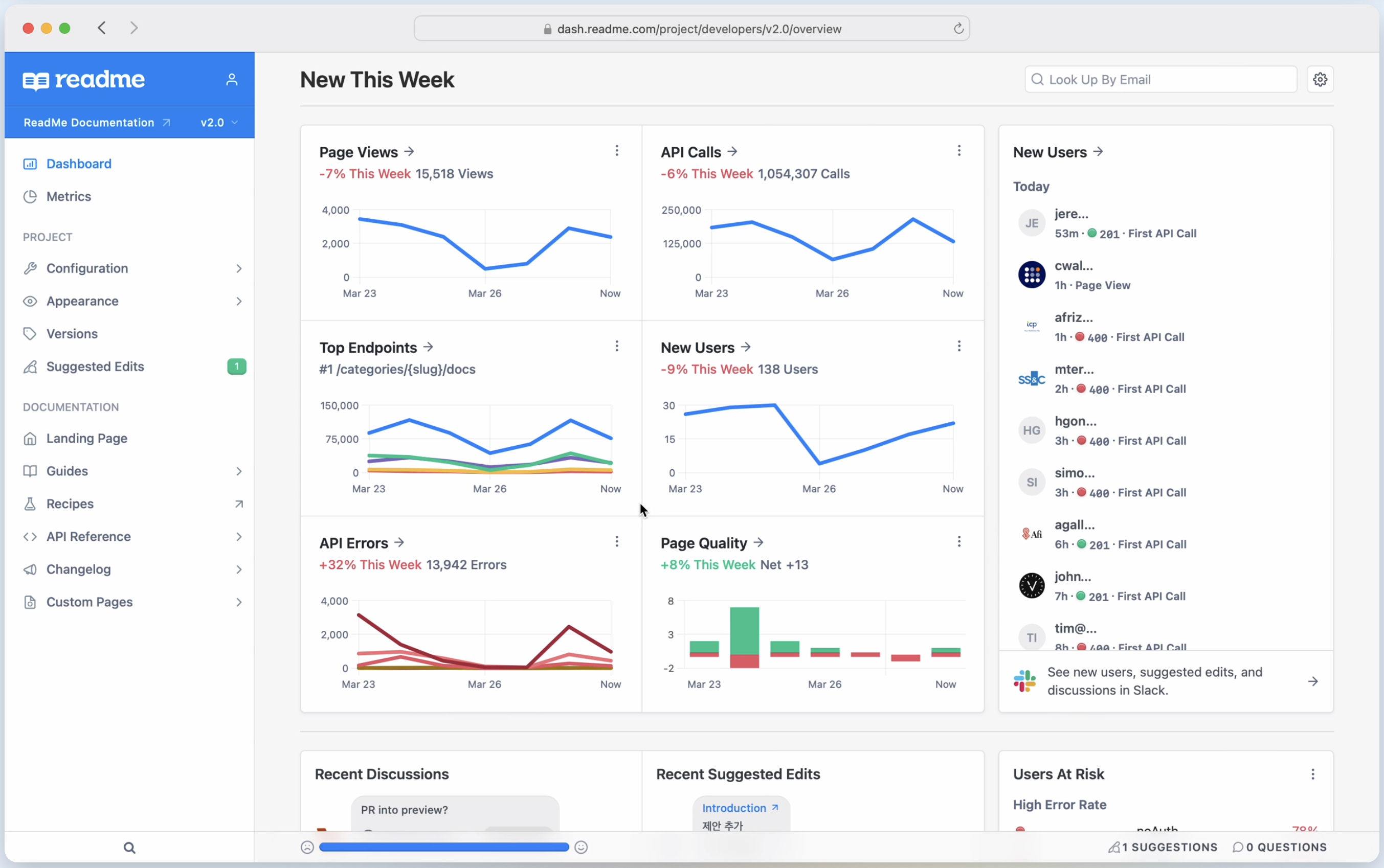The width and height of the screenshot is (1384, 868).
Task: Expand the Configuration menu item
Action: click(238, 268)
